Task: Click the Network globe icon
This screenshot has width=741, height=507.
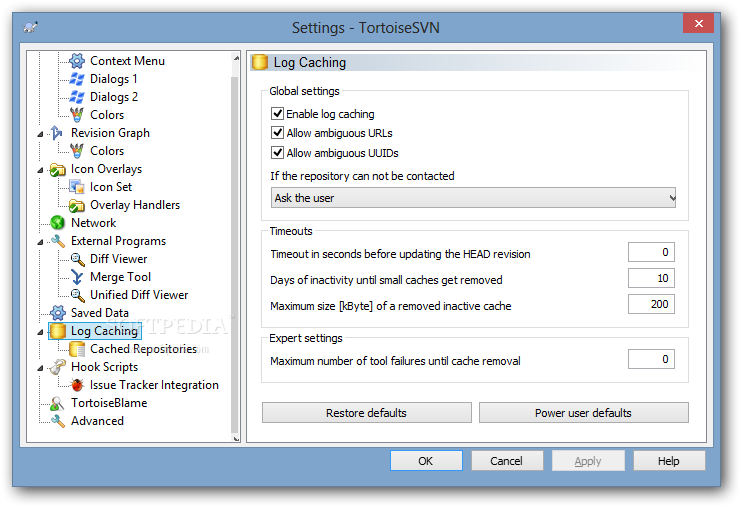Action: click(x=57, y=223)
